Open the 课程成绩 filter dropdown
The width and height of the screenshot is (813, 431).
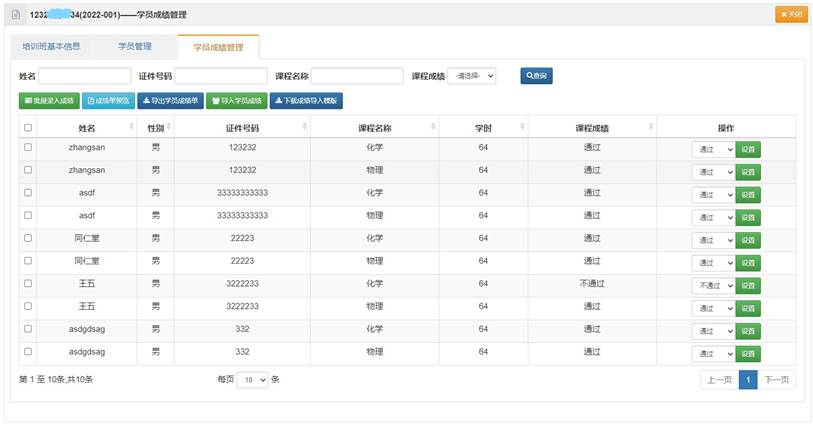click(x=472, y=76)
